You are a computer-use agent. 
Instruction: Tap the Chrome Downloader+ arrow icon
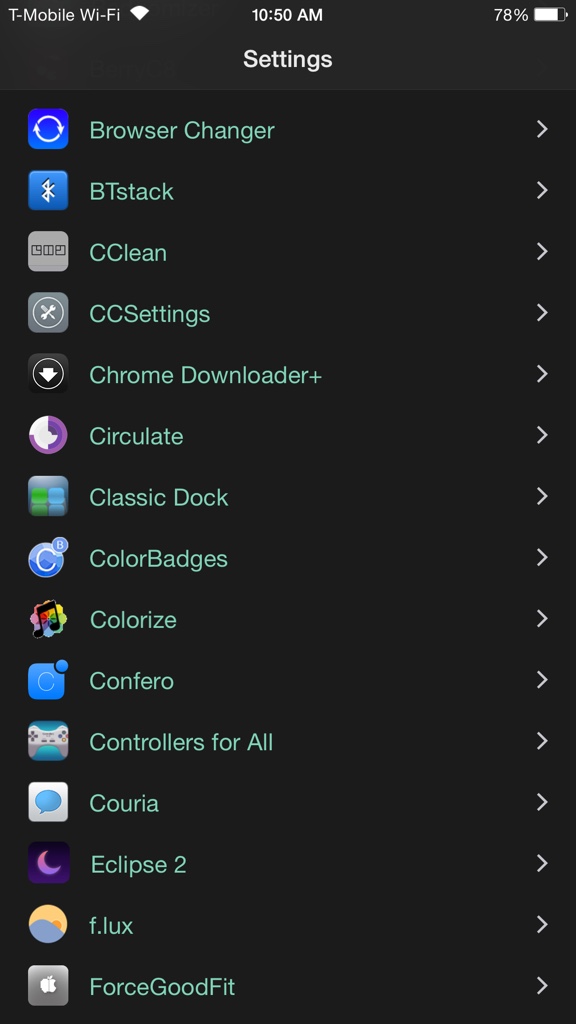(x=48, y=374)
